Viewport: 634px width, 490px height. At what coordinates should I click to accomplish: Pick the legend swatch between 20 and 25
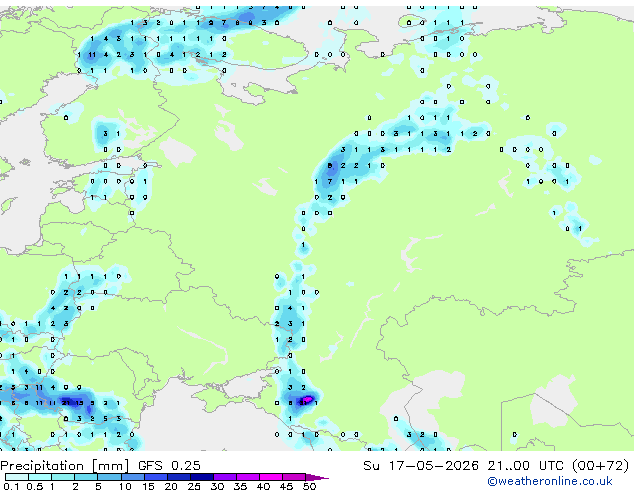179,477
